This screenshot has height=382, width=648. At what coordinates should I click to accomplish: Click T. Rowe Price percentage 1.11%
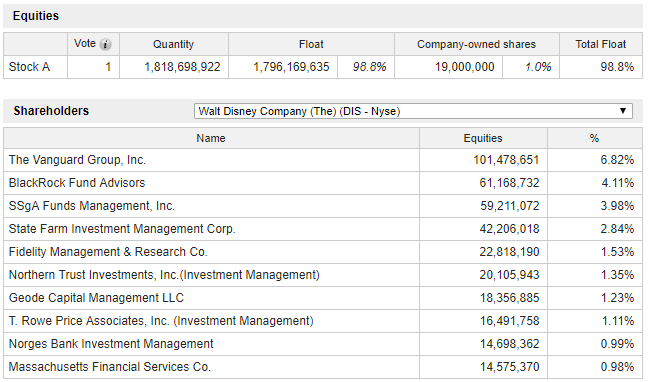(x=617, y=321)
